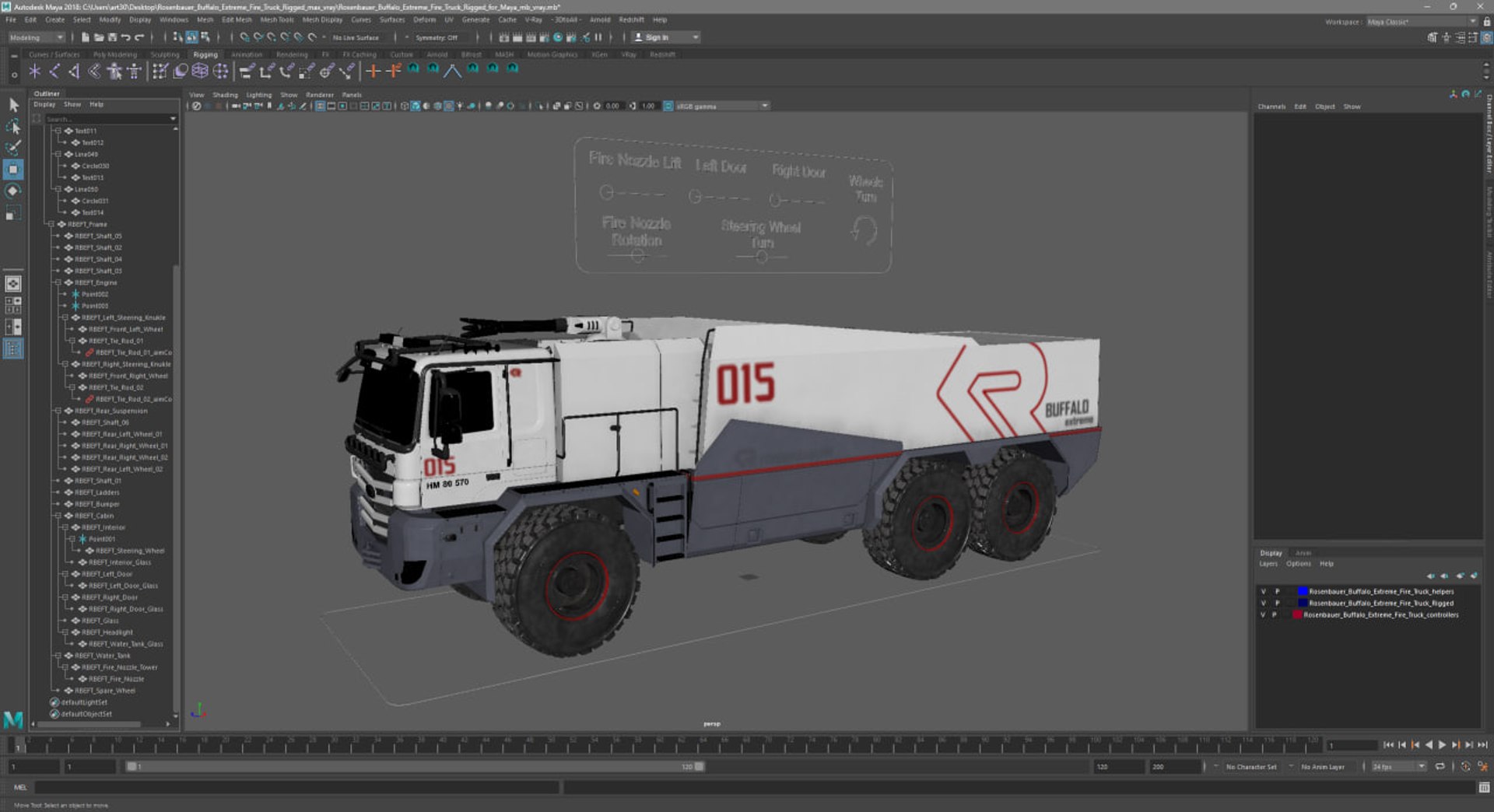Screen dimensions: 1494x812
Task: Open the File menu
Action: [11, 20]
